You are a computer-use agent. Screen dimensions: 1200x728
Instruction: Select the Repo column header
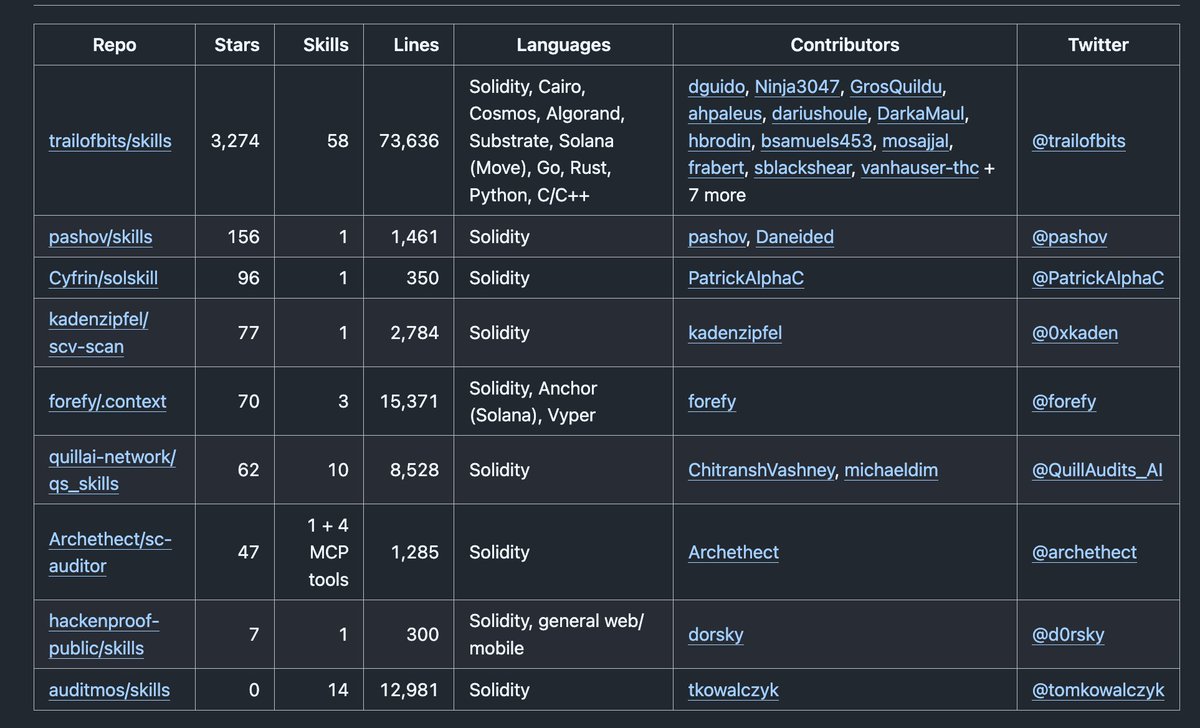coord(115,45)
